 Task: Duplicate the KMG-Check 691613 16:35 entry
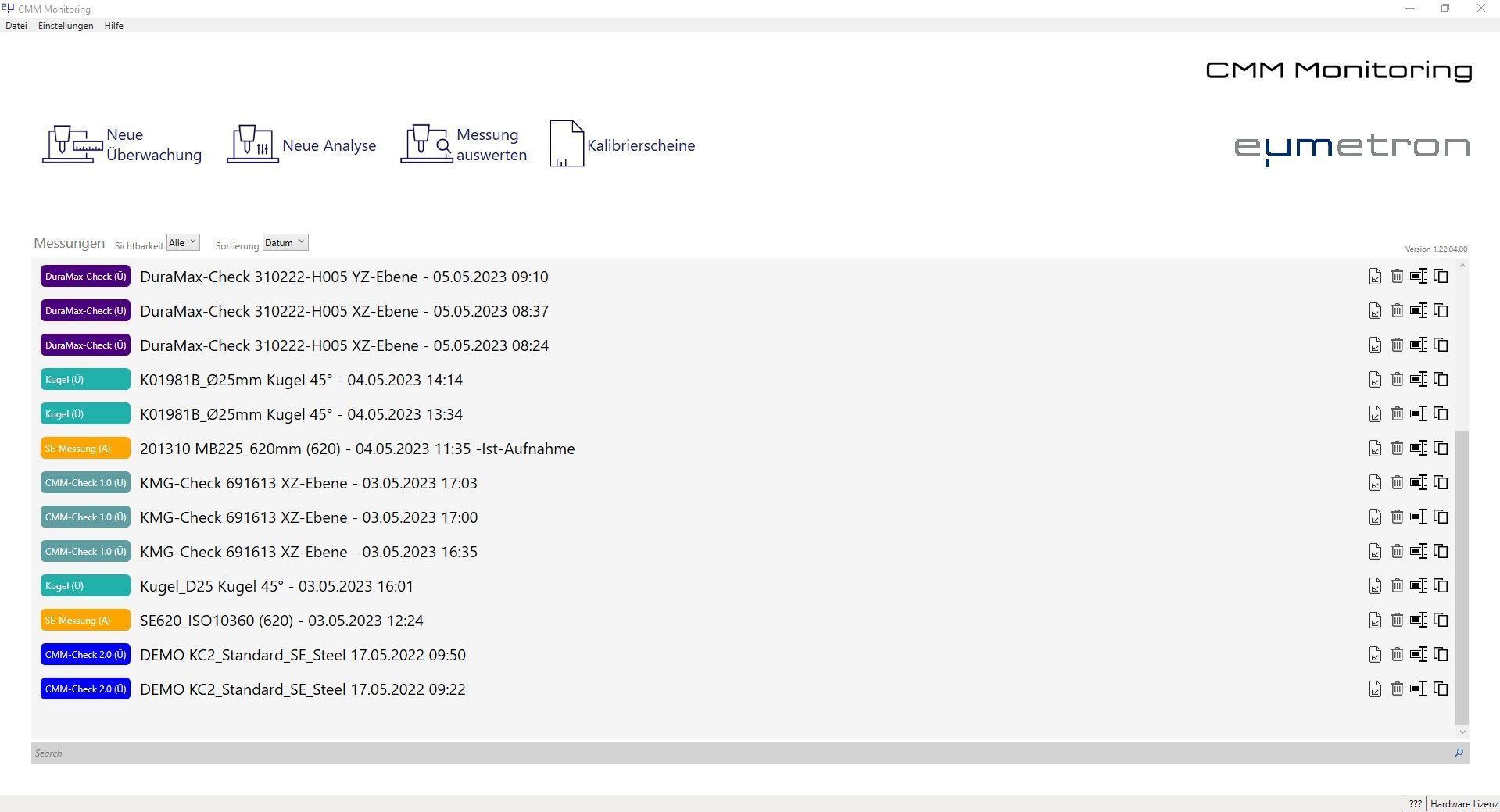(1441, 552)
